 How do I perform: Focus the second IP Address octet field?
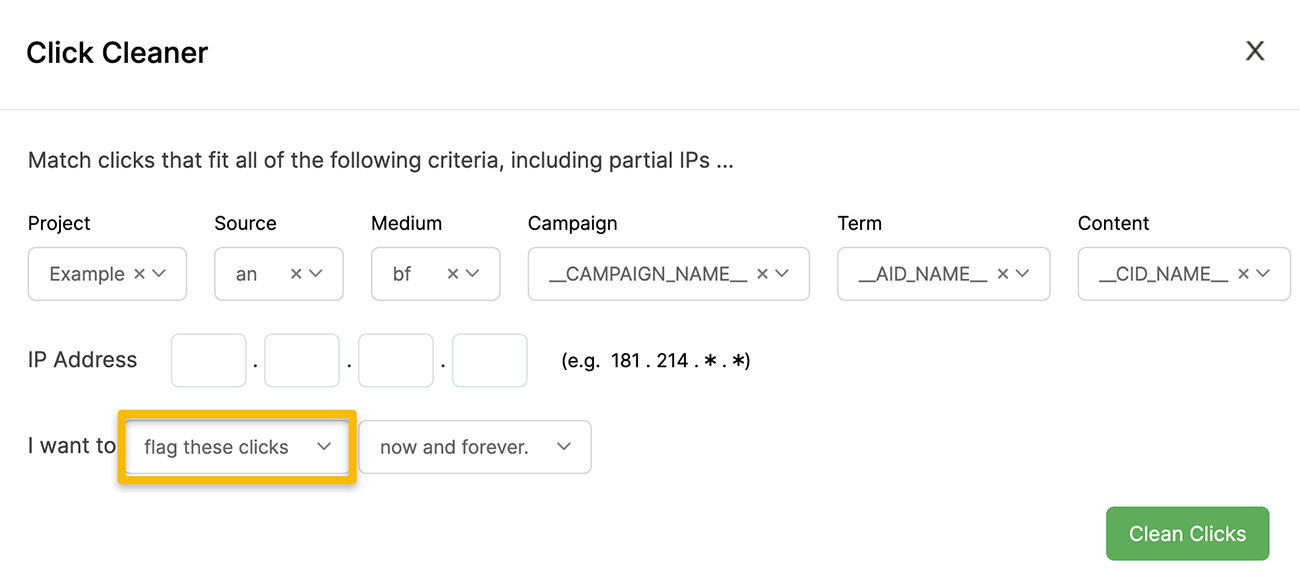point(302,360)
